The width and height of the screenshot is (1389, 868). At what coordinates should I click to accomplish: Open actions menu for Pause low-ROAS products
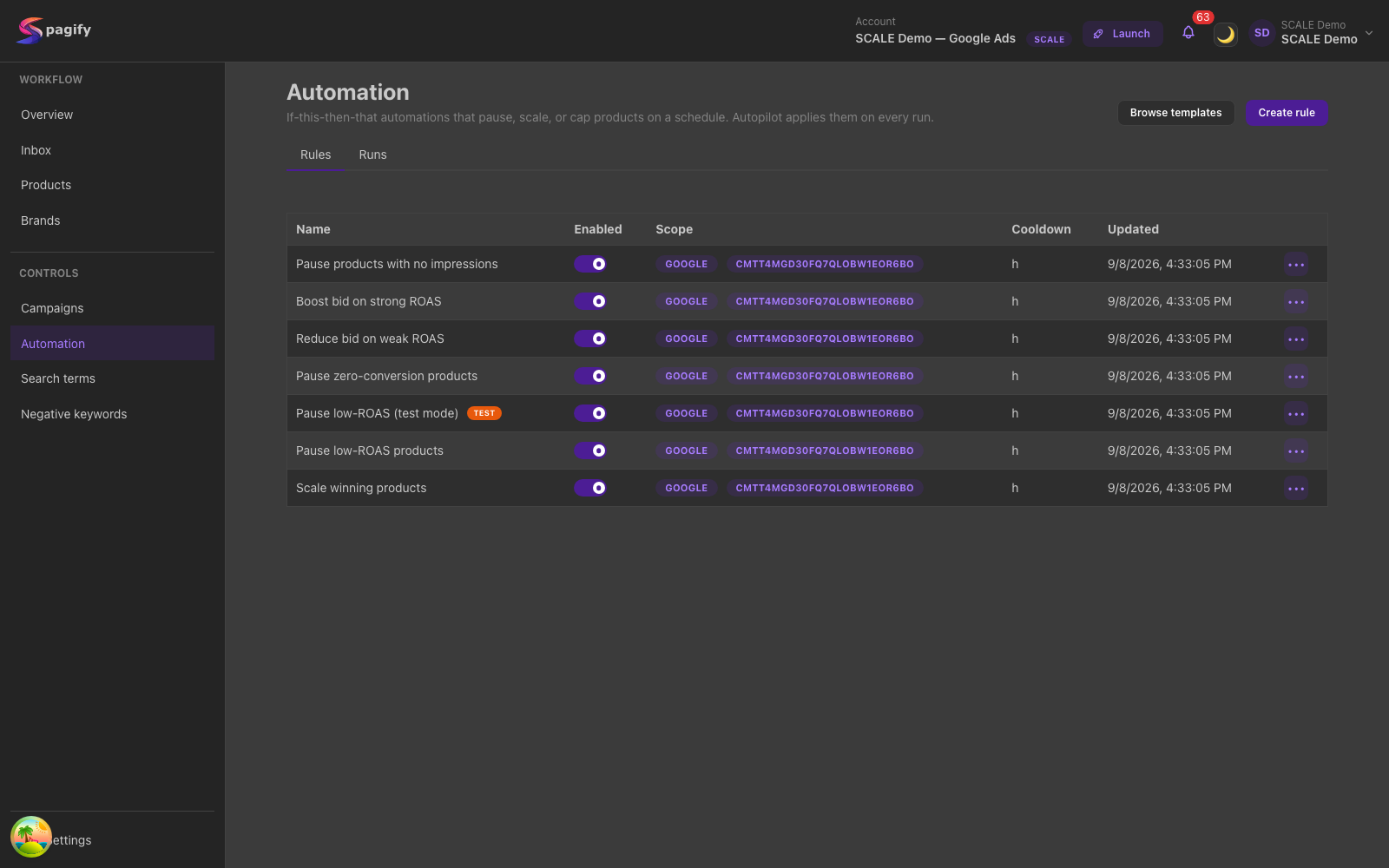pyautogui.click(x=1296, y=451)
